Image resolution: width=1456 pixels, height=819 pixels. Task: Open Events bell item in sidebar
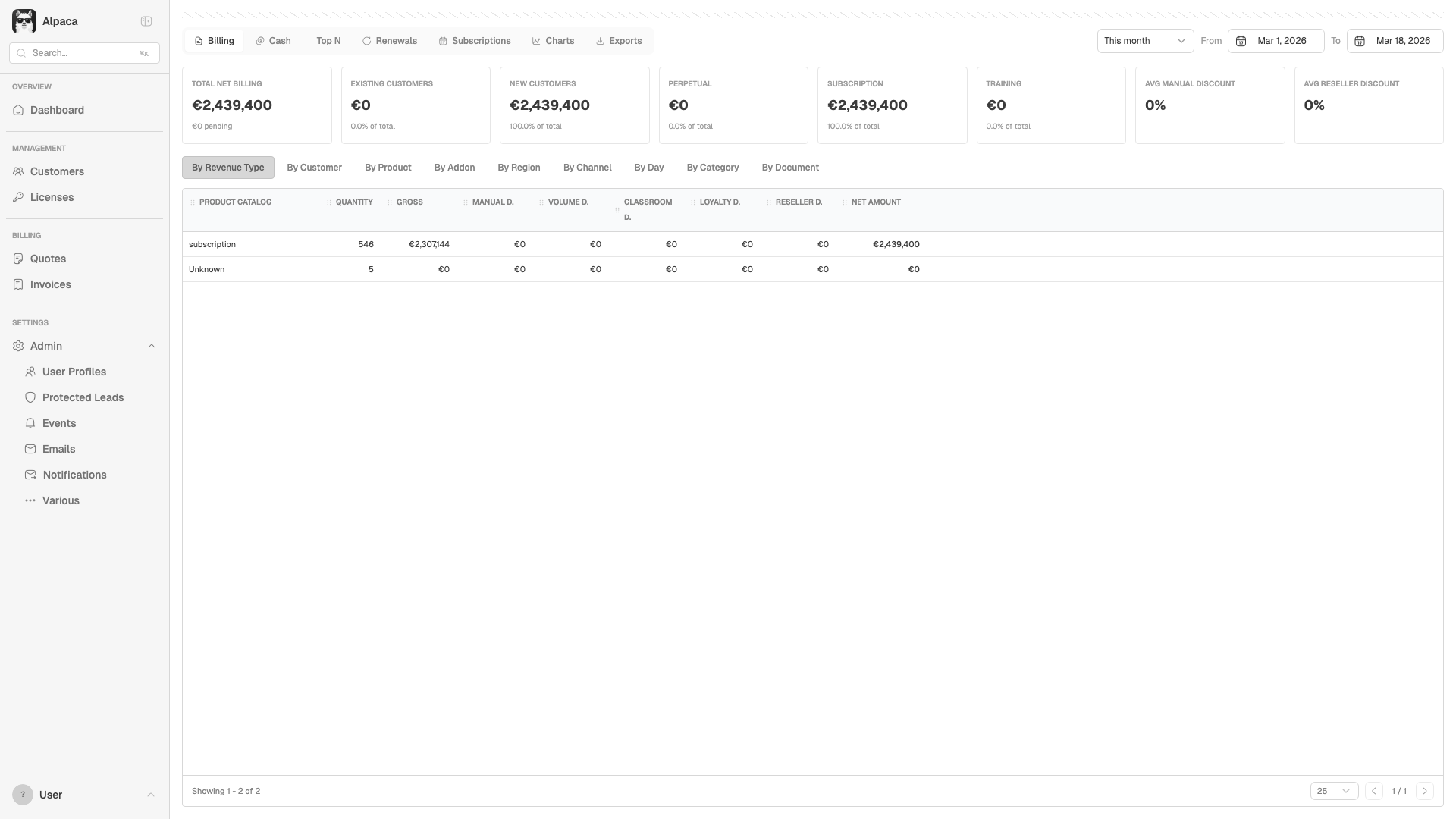coord(58,423)
